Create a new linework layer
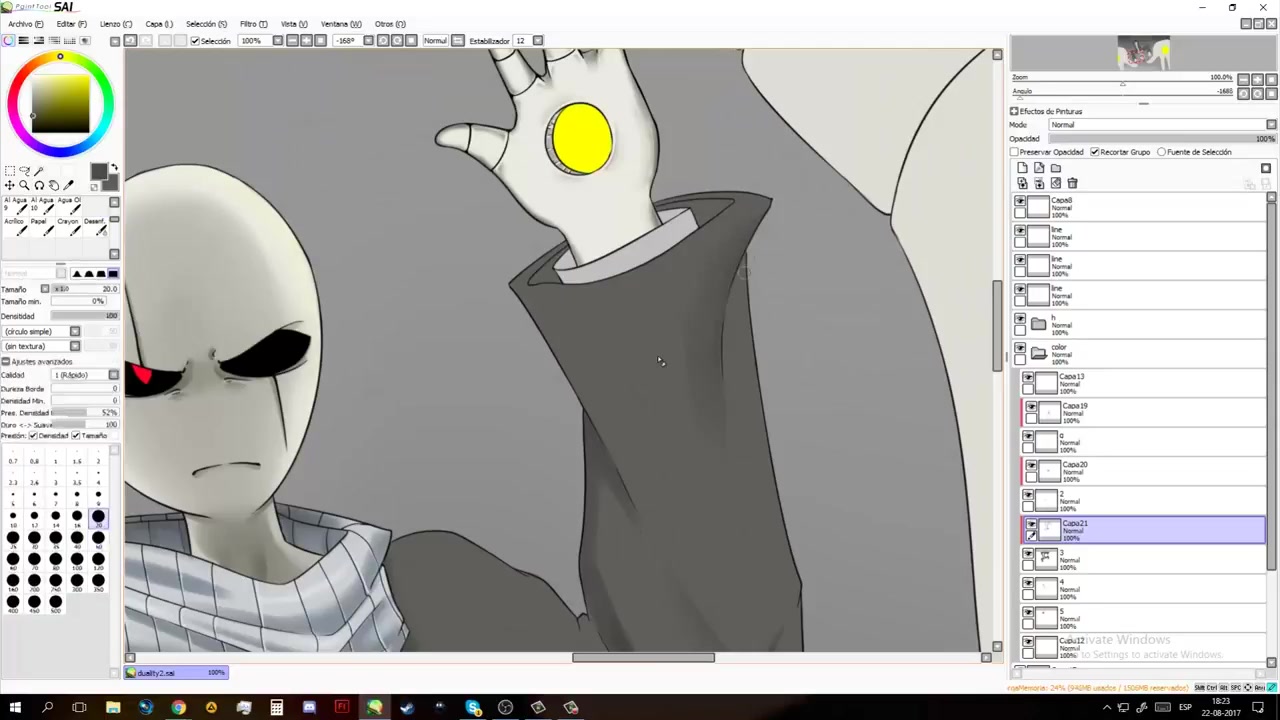The width and height of the screenshot is (1280, 720). click(1039, 168)
